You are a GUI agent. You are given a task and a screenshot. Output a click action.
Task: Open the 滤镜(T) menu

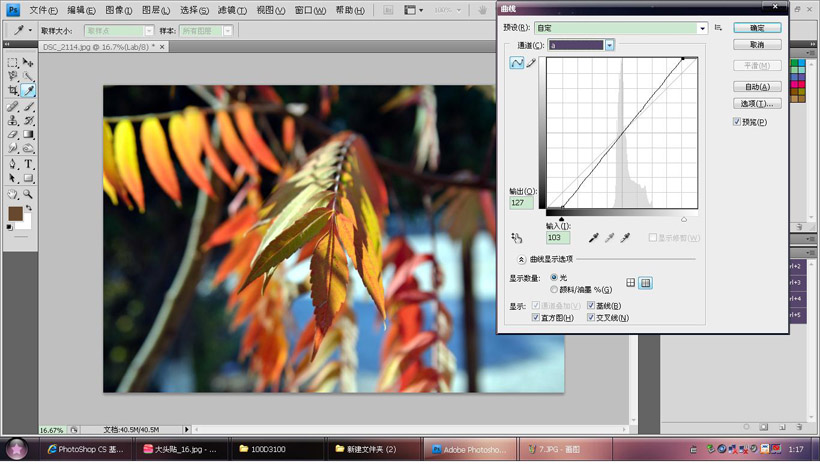pyautogui.click(x=232, y=10)
